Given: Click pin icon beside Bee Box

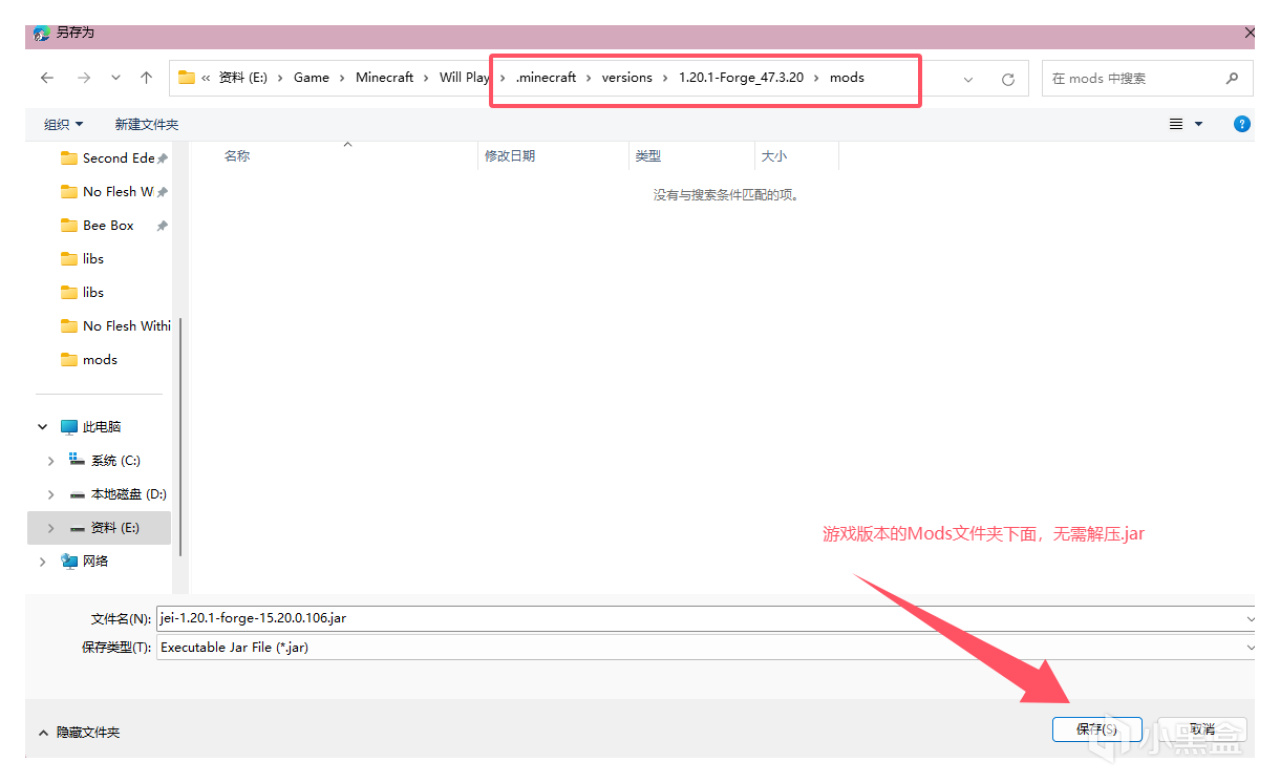Looking at the screenshot, I should [162, 226].
